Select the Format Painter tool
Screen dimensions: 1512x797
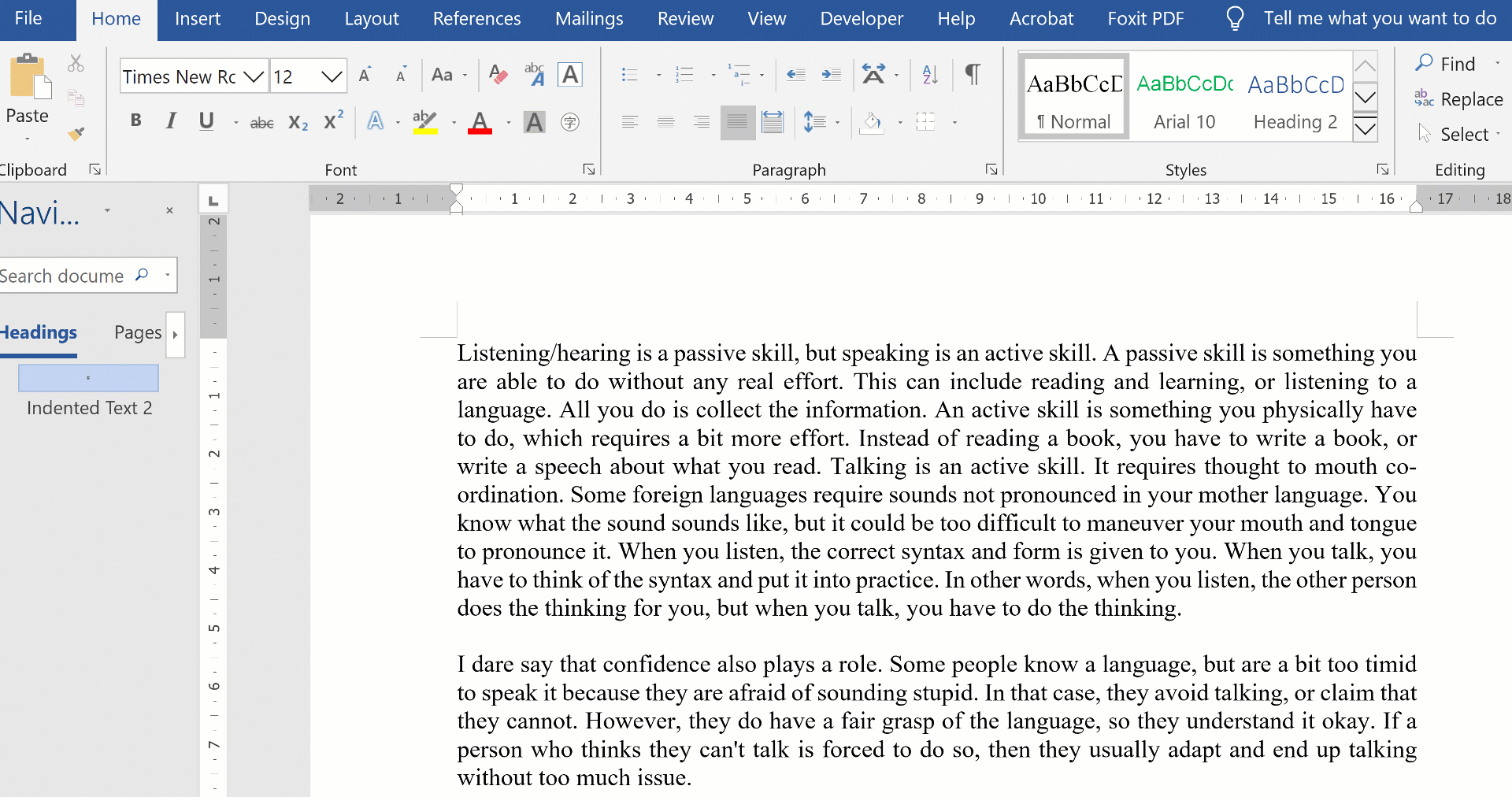76,133
